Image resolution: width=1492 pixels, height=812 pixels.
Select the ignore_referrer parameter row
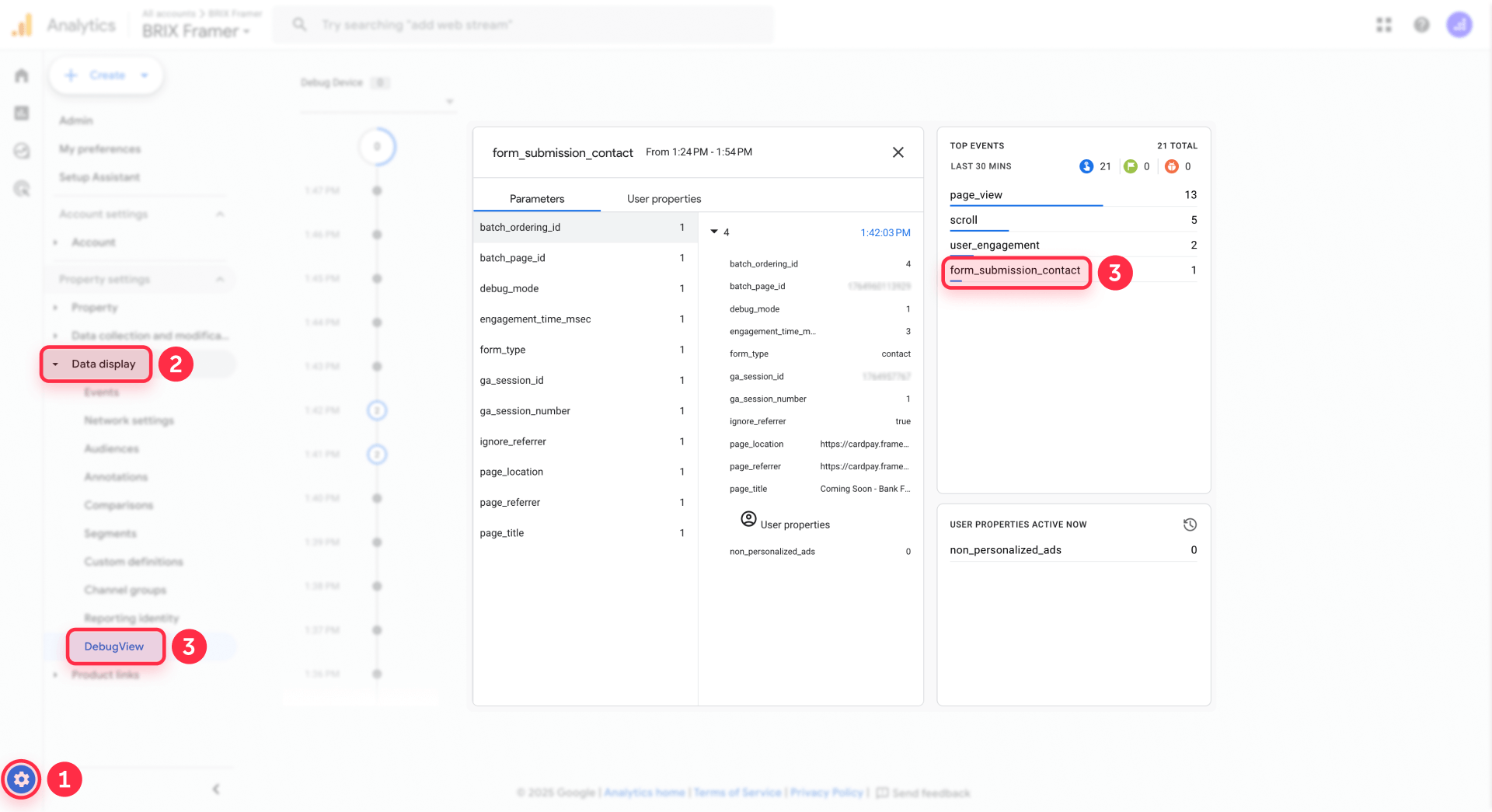(x=585, y=441)
